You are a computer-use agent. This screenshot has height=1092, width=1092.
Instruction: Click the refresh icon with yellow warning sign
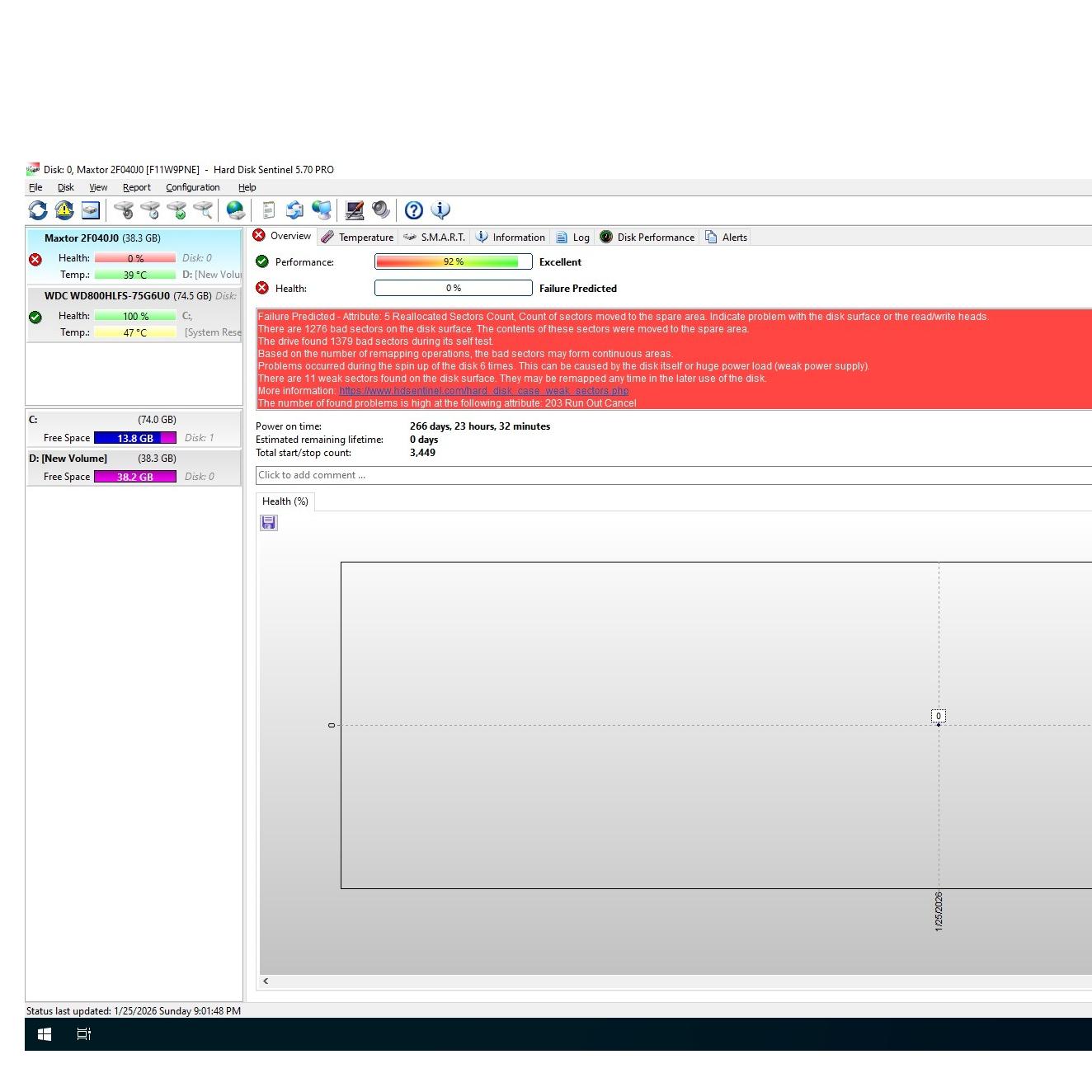(64, 210)
